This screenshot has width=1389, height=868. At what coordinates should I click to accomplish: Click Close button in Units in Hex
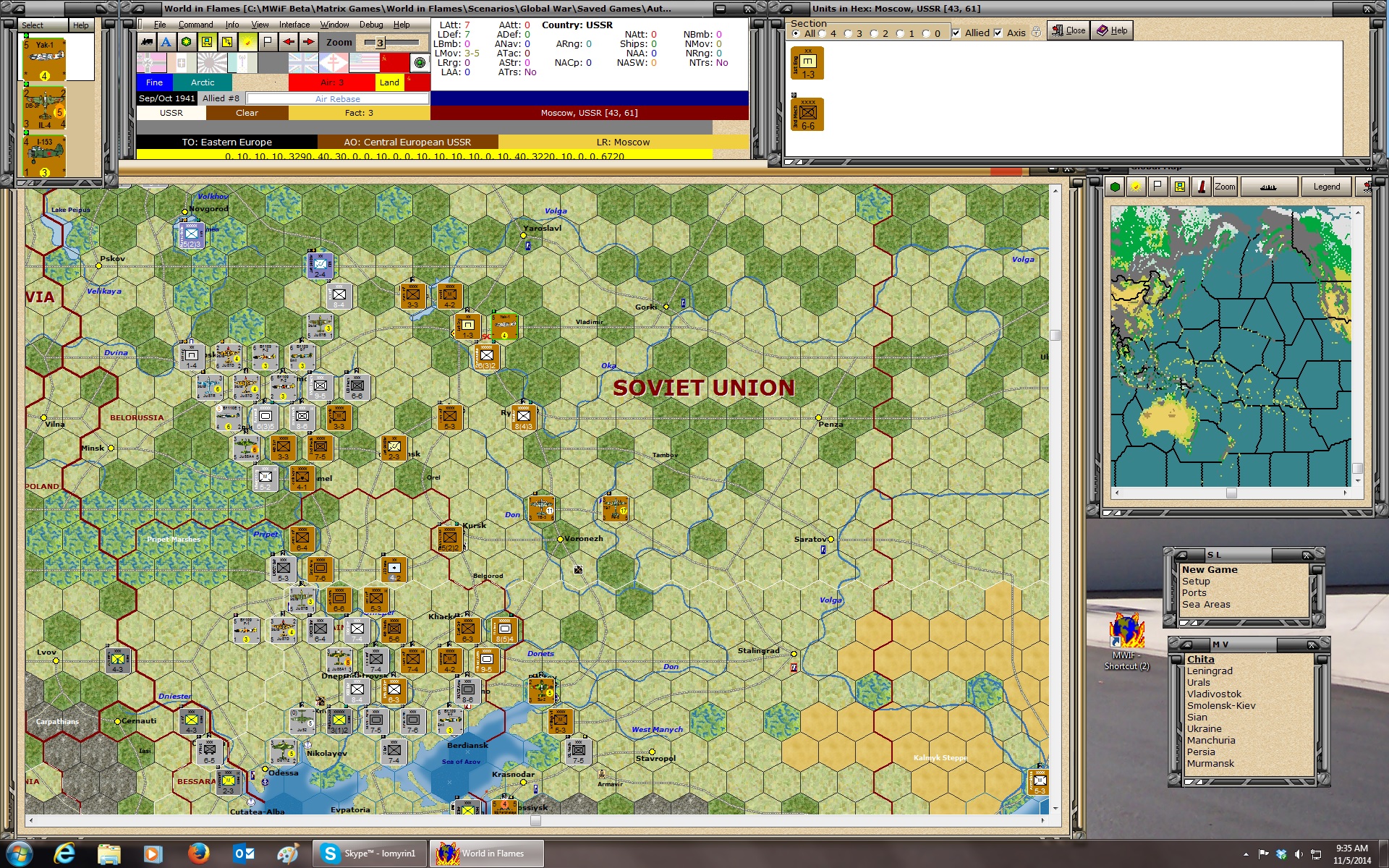click(x=1069, y=30)
